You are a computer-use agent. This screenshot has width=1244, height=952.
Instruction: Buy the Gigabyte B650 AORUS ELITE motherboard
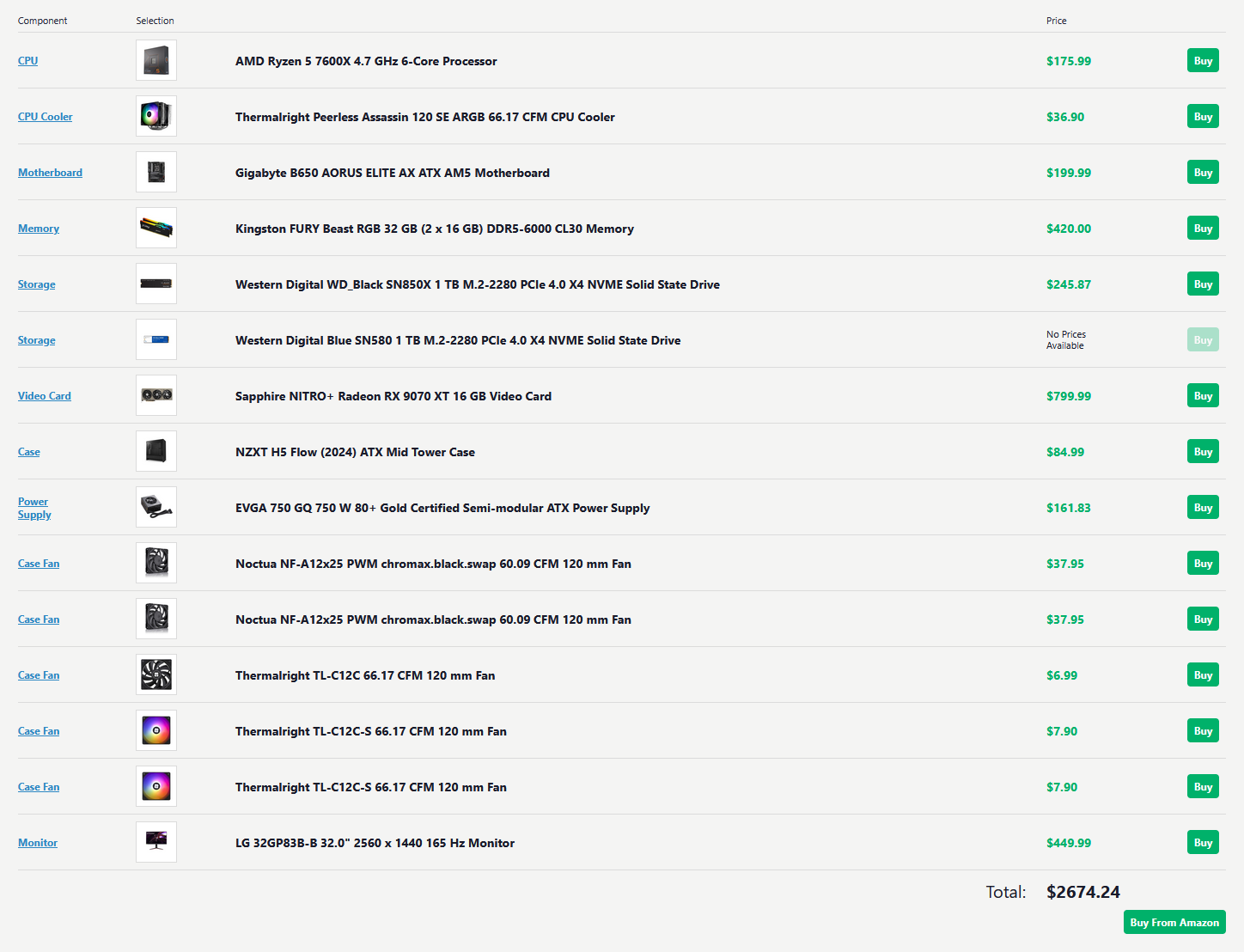click(x=1203, y=173)
